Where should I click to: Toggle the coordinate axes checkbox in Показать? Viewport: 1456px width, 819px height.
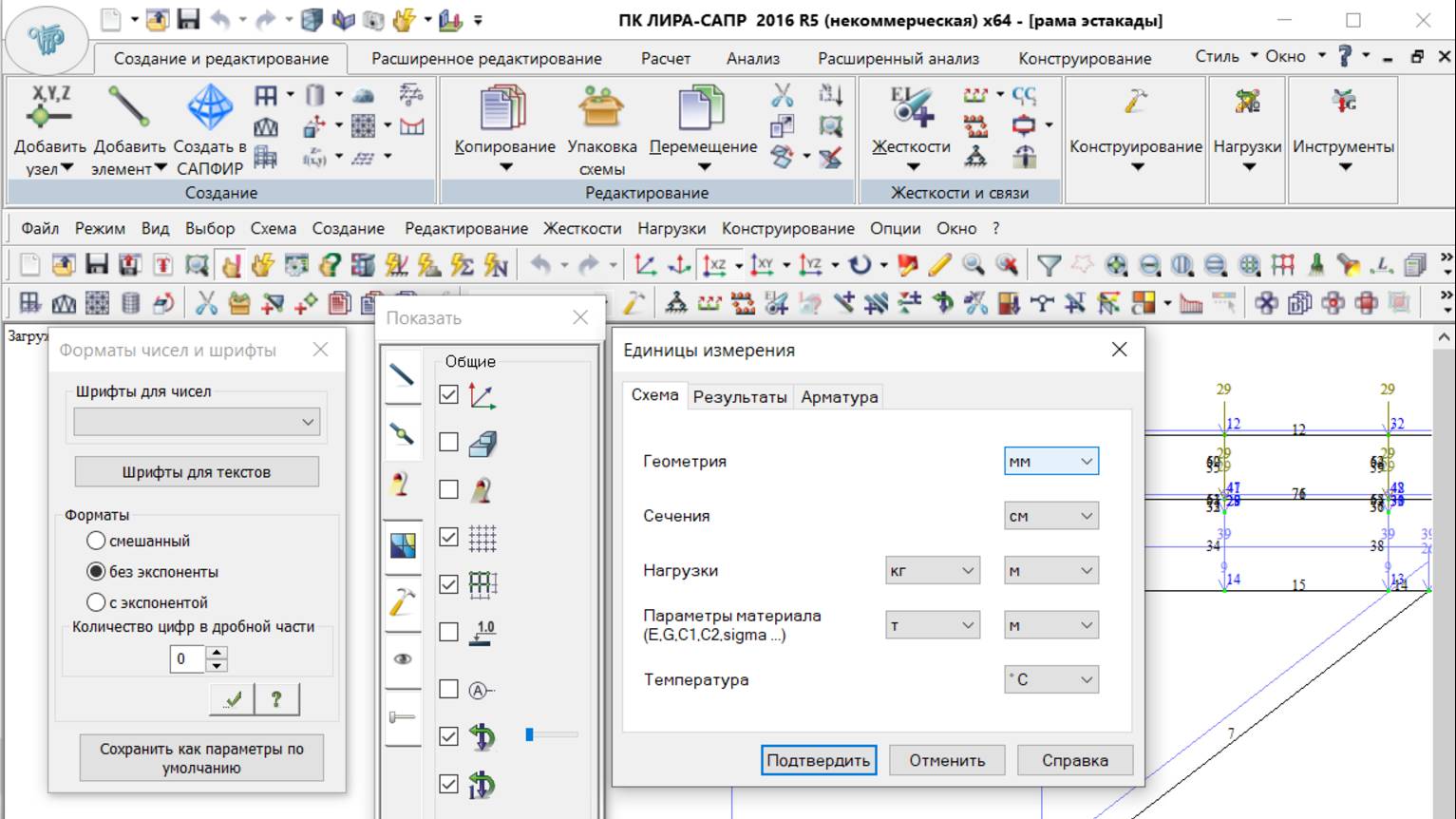click(x=449, y=394)
